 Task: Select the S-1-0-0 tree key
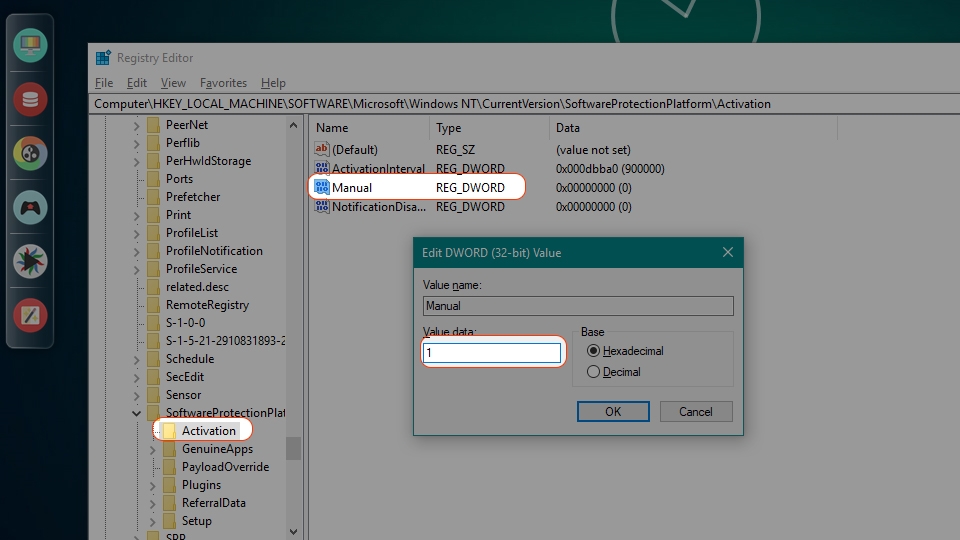click(x=186, y=323)
